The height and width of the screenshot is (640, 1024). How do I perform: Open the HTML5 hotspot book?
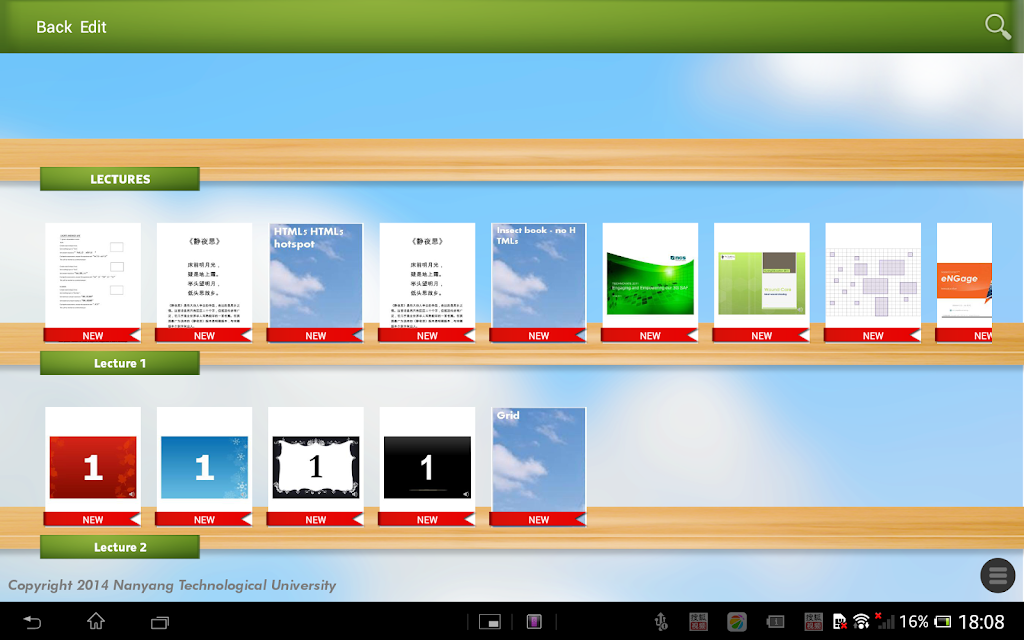[x=315, y=282]
